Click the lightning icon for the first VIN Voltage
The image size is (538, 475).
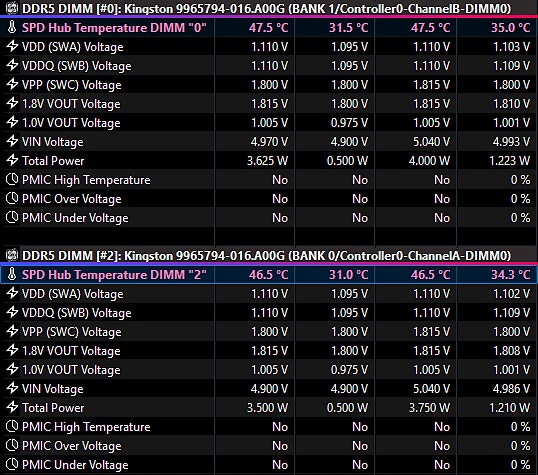click(12, 141)
